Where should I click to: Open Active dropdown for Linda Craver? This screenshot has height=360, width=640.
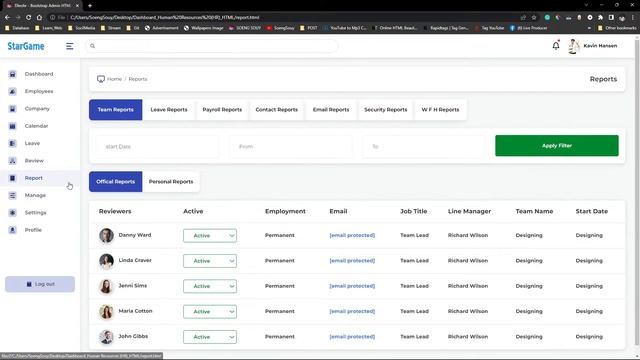[x=210, y=261]
